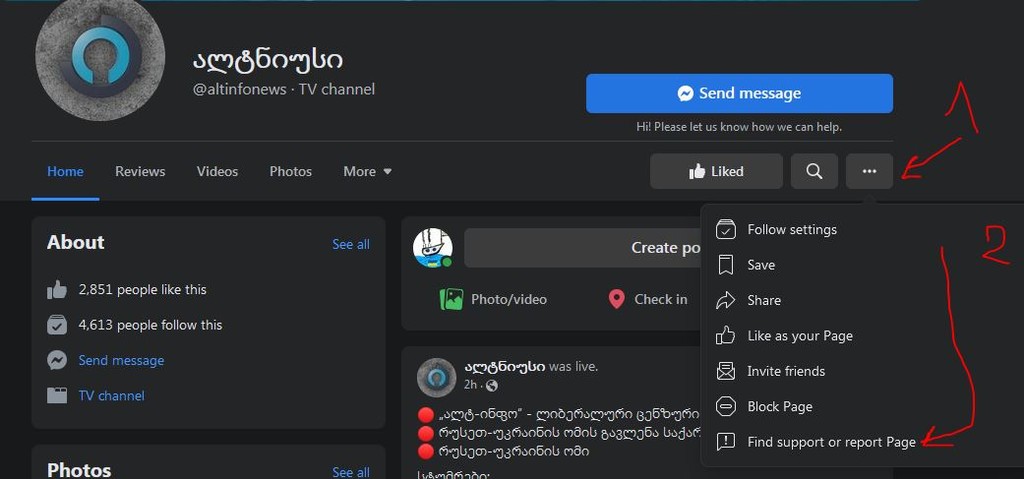1024x479 pixels.
Task: Click the TV channel link in About
Action: (112, 395)
